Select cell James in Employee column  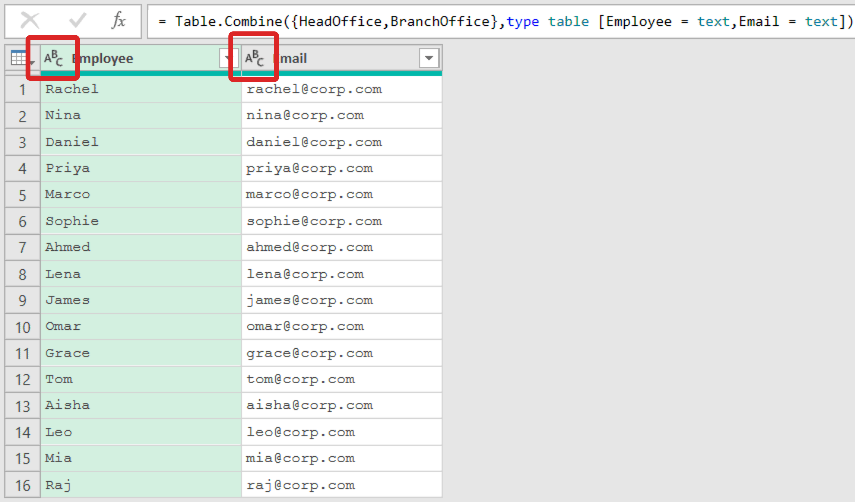[x=141, y=300]
